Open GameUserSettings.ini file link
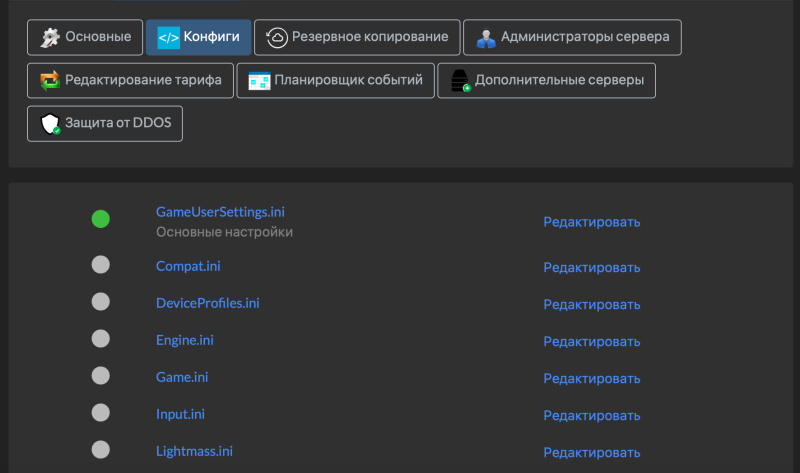 220,212
